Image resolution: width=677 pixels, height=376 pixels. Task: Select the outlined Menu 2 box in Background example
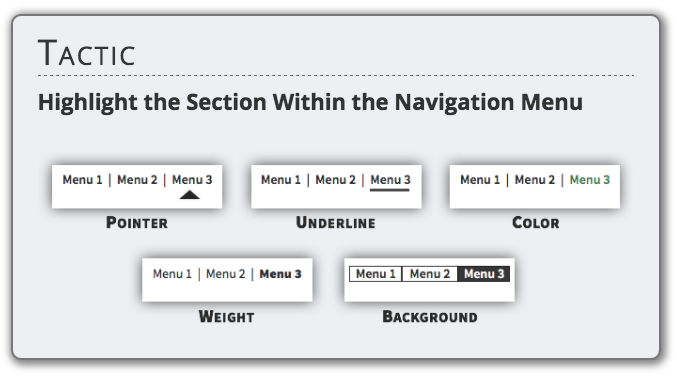tap(430, 274)
